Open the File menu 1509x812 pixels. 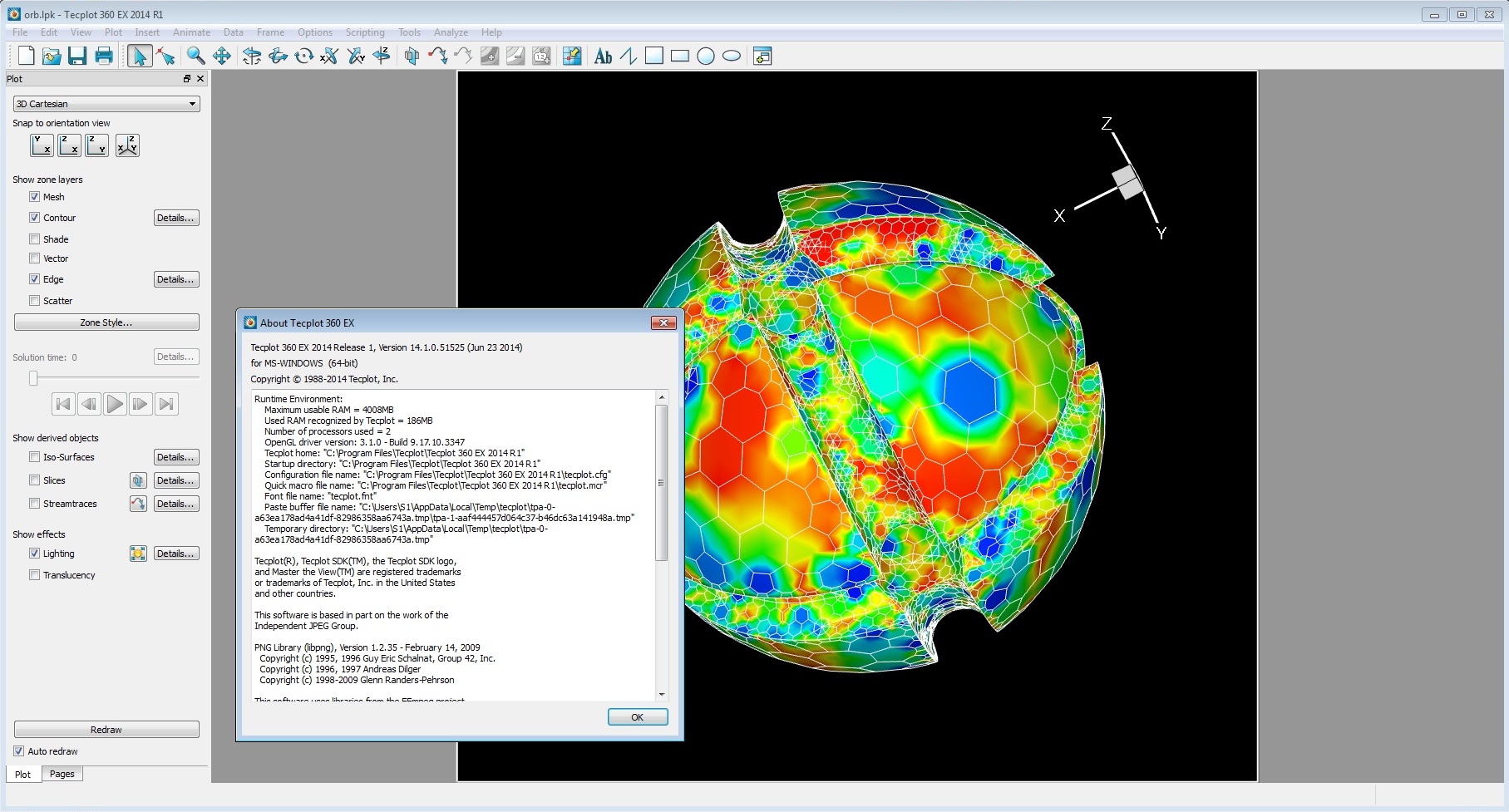coord(20,32)
